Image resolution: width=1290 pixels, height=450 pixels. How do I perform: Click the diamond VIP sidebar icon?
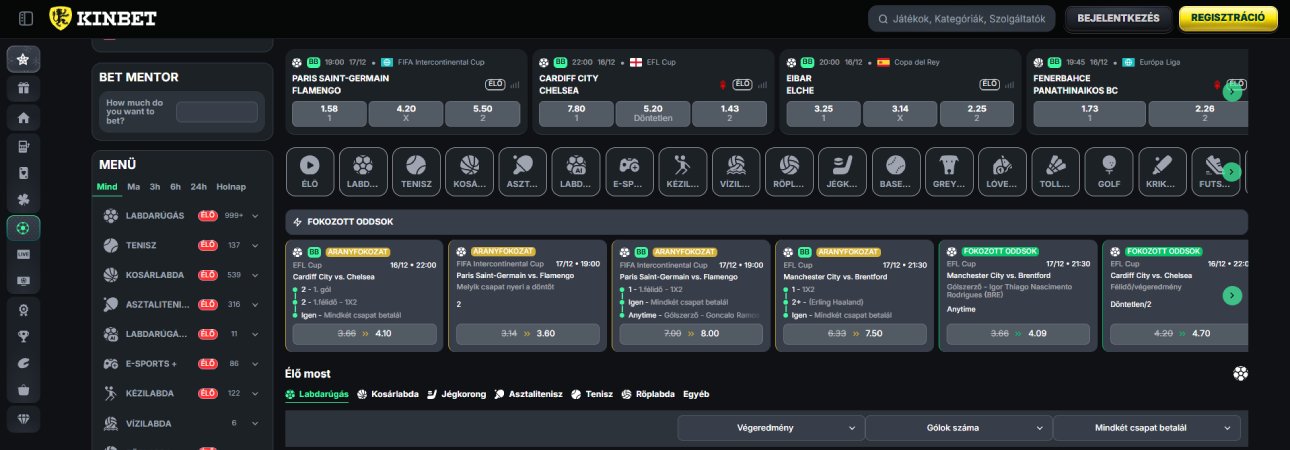23,419
